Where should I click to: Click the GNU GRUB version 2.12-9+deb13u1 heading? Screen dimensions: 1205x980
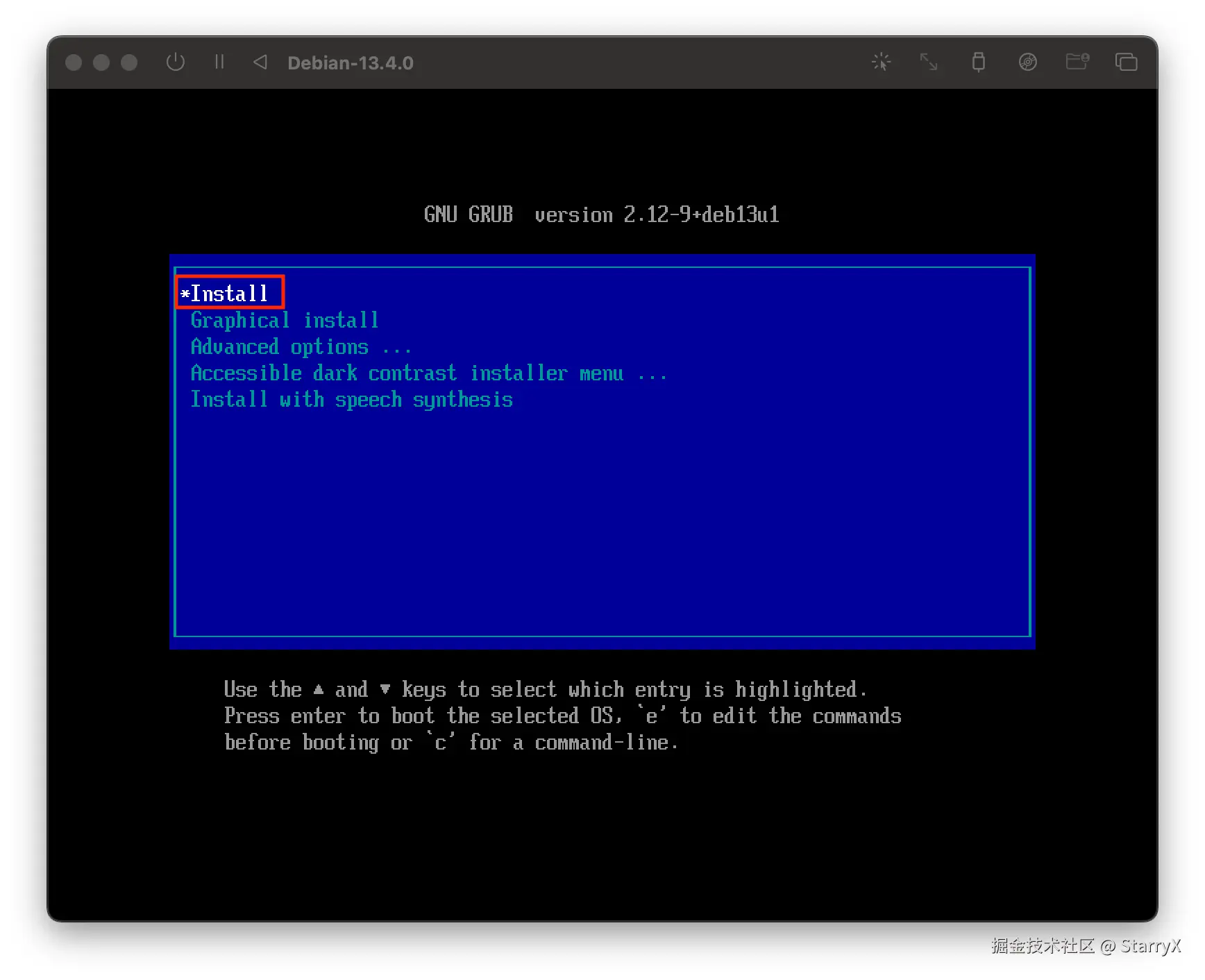(602, 214)
